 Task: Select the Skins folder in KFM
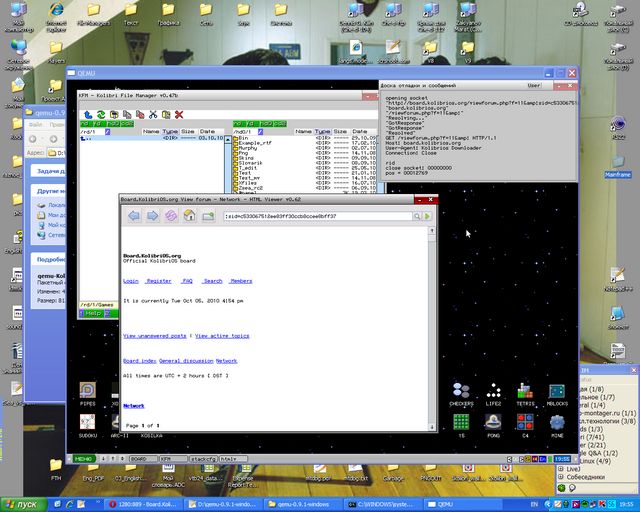pos(246,158)
